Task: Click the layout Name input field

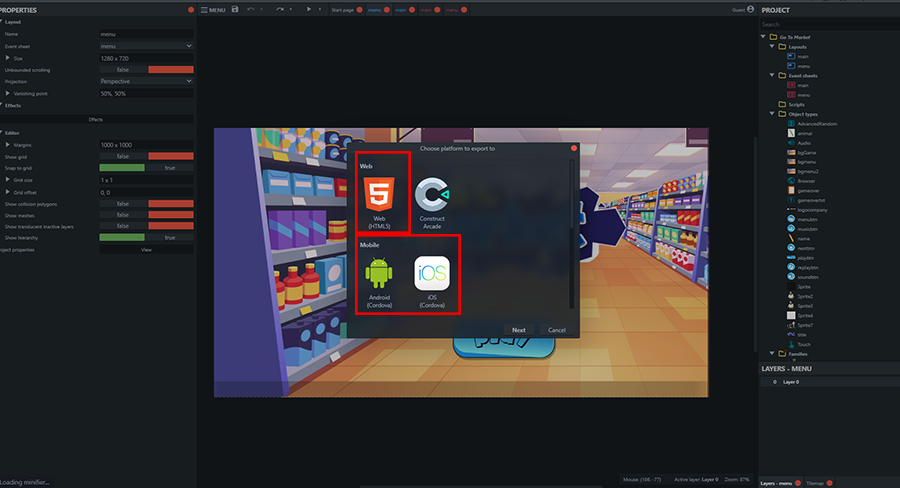Action: click(146, 34)
